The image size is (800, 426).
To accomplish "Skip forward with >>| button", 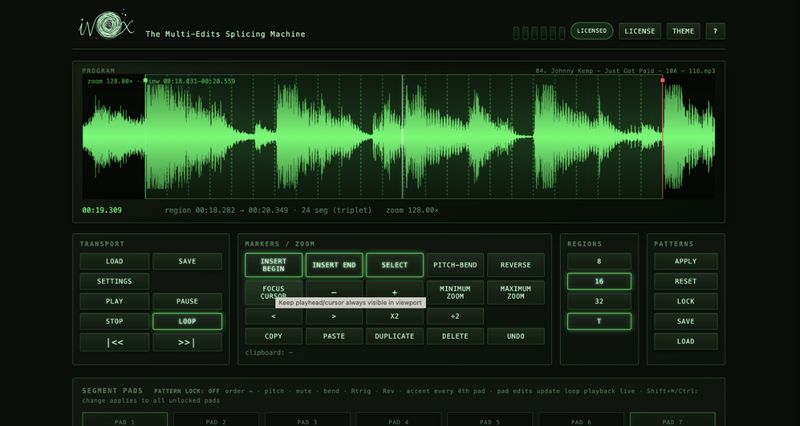I will tap(187, 342).
